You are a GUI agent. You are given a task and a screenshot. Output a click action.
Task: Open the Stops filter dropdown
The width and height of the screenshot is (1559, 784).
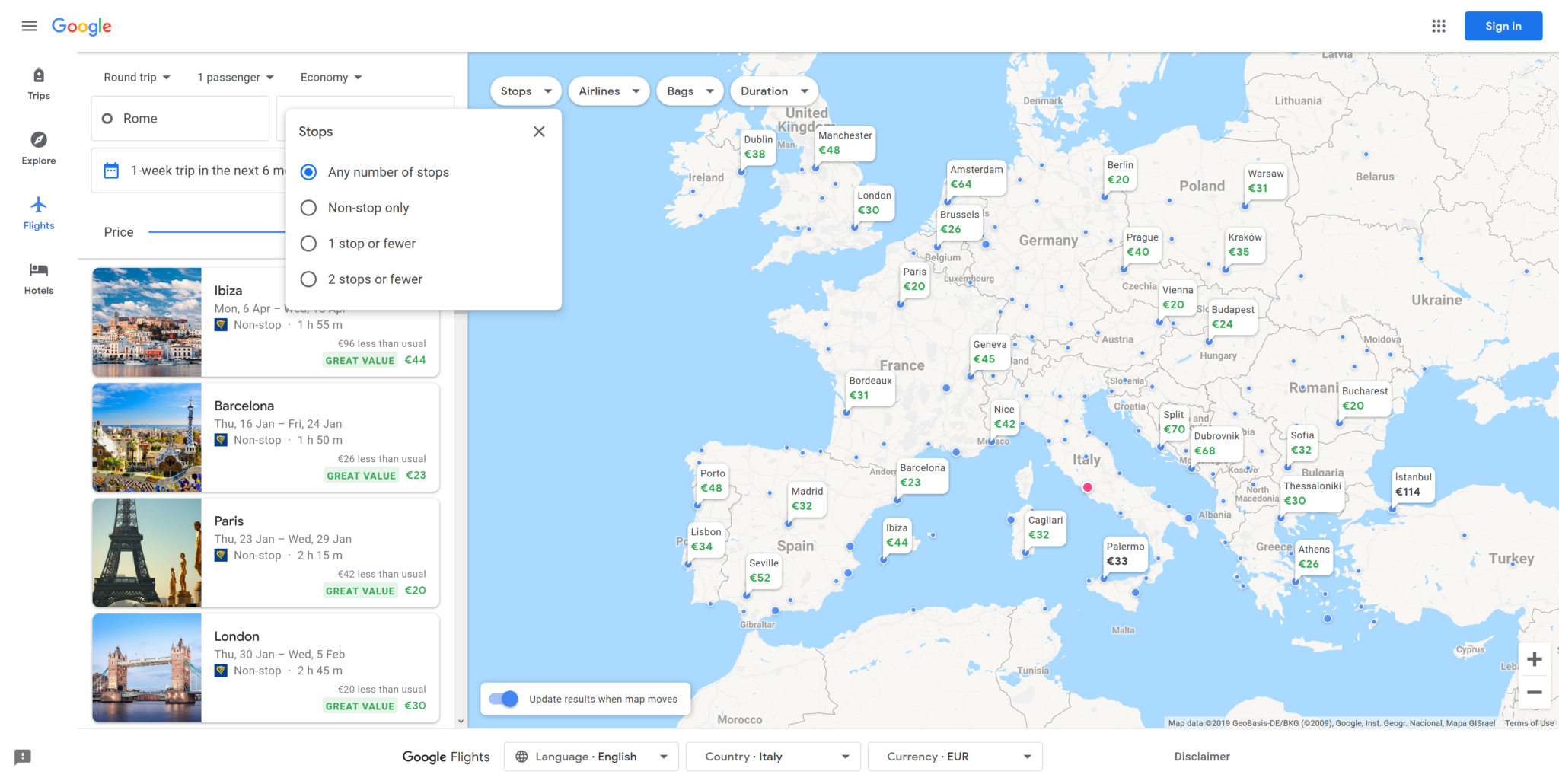click(x=526, y=91)
